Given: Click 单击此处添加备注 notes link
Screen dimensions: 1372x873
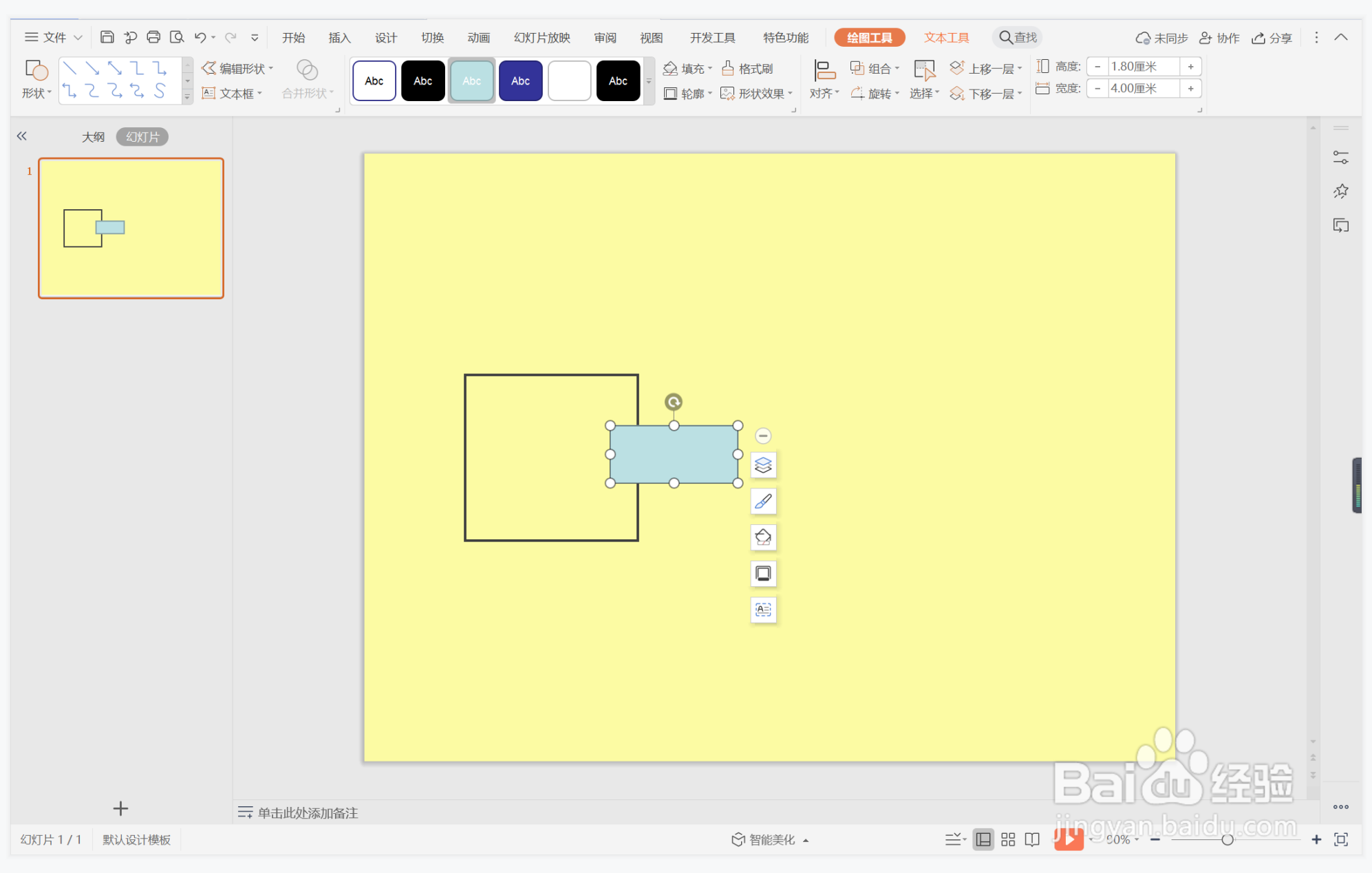Looking at the screenshot, I should click(307, 813).
